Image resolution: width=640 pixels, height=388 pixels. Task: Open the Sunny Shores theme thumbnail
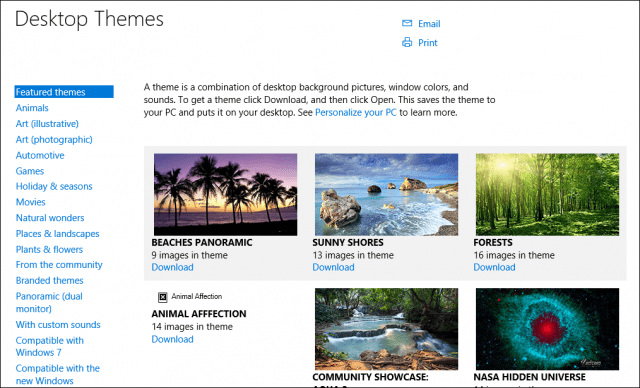click(x=386, y=194)
